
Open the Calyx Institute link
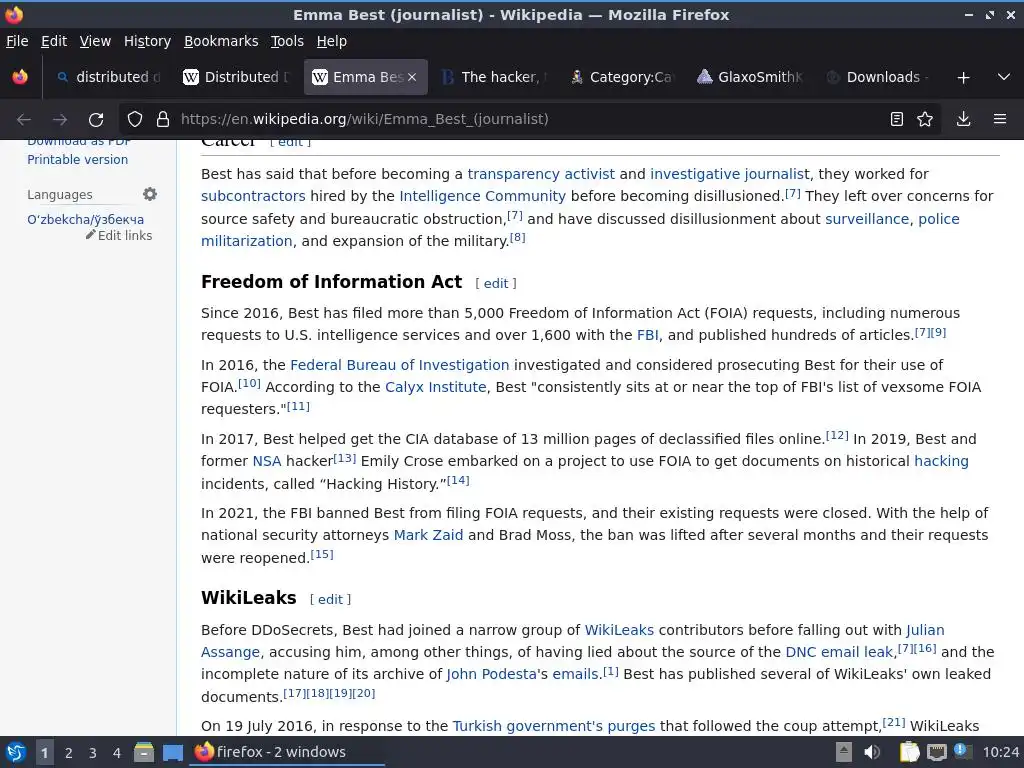pos(436,387)
